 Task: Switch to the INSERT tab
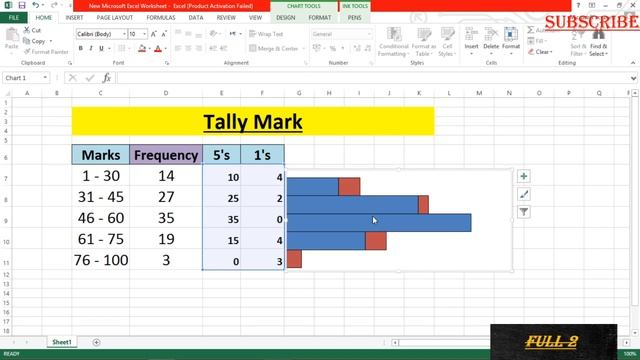tap(74, 18)
